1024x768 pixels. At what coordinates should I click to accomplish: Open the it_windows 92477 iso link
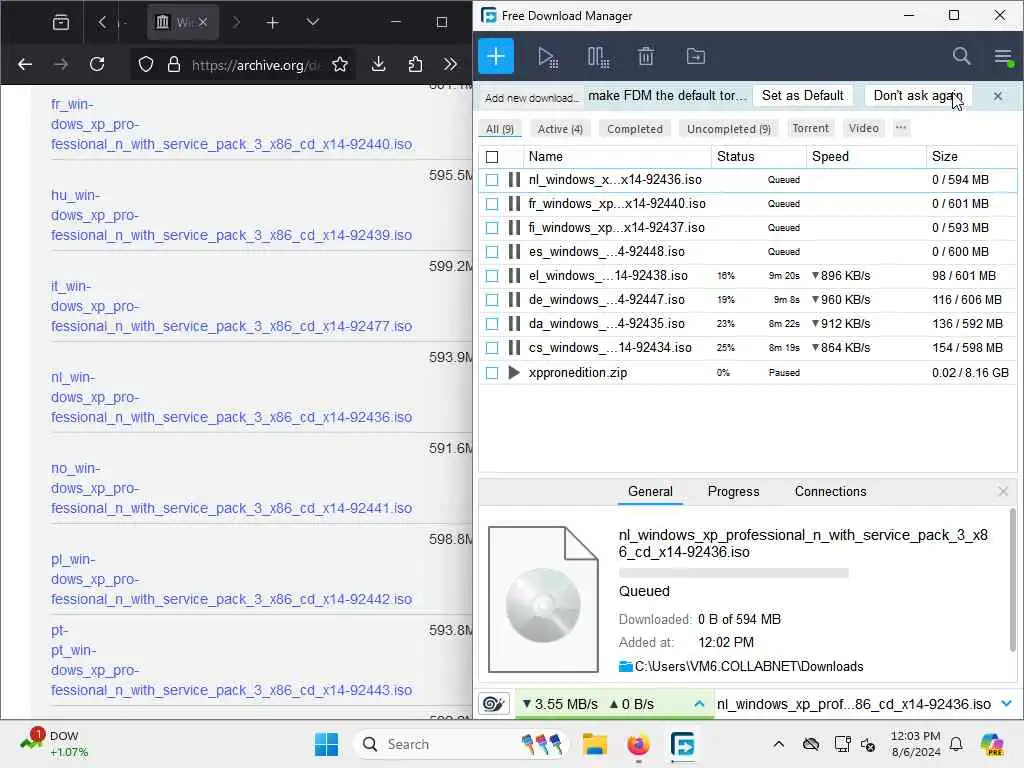[231, 306]
